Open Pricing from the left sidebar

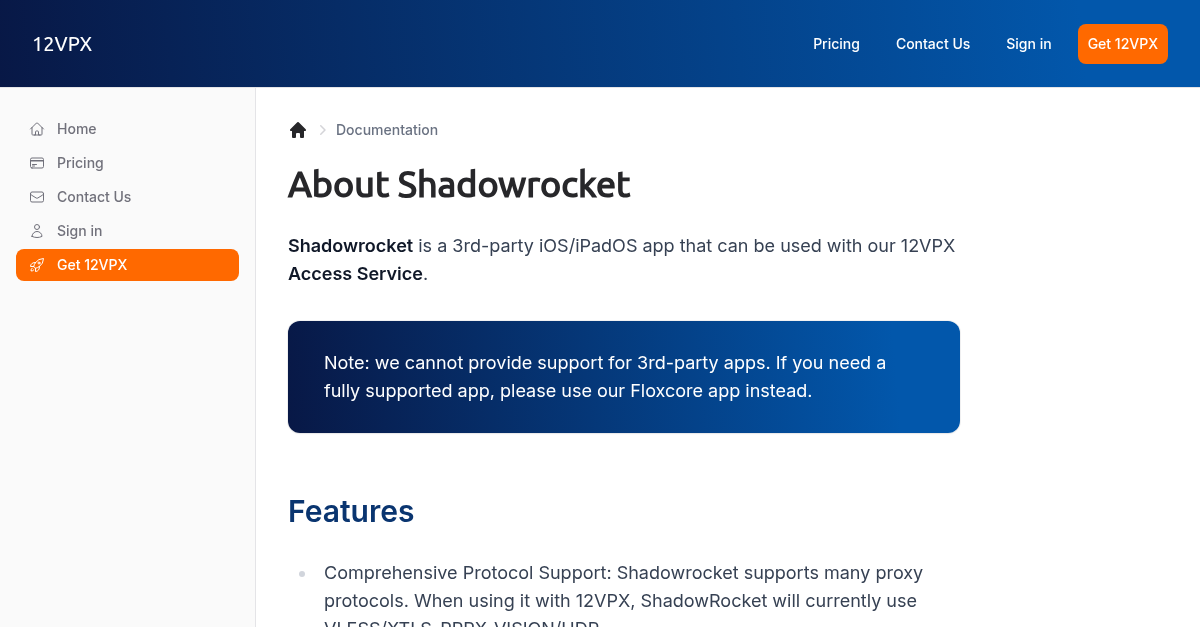pyautogui.click(x=80, y=163)
